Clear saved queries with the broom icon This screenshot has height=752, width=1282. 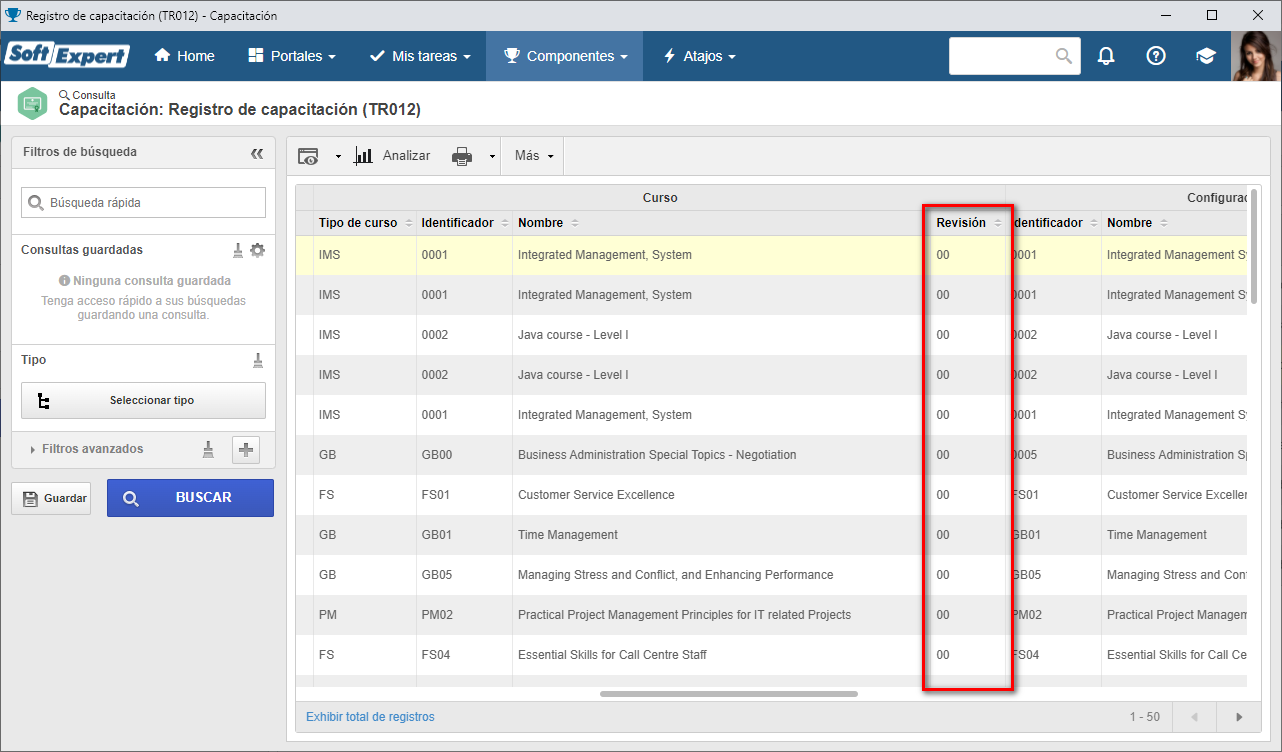pos(238,250)
